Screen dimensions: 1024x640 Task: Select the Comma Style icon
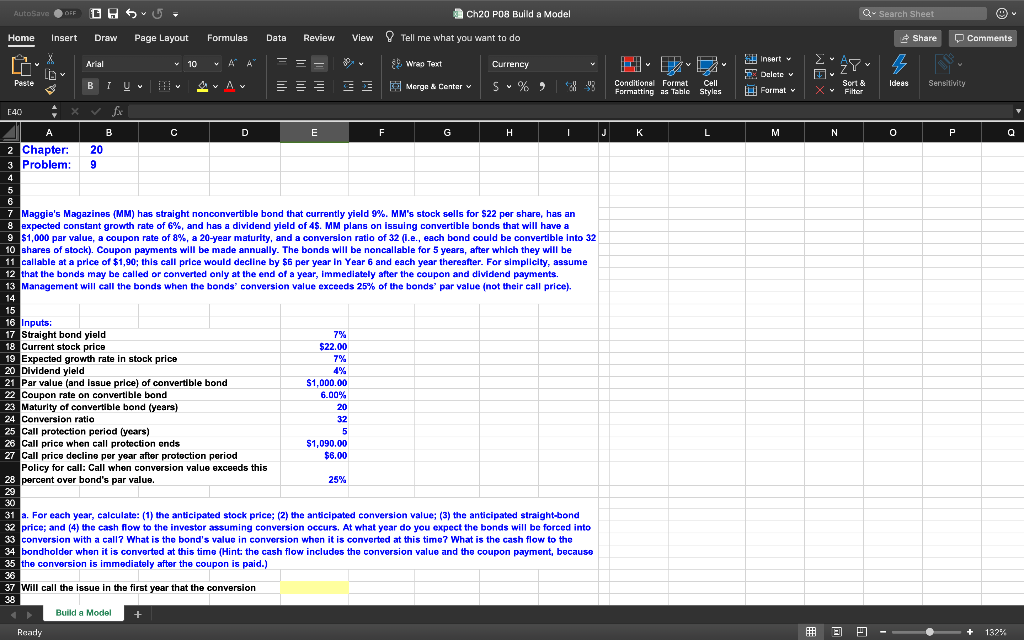pyautogui.click(x=543, y=86)
